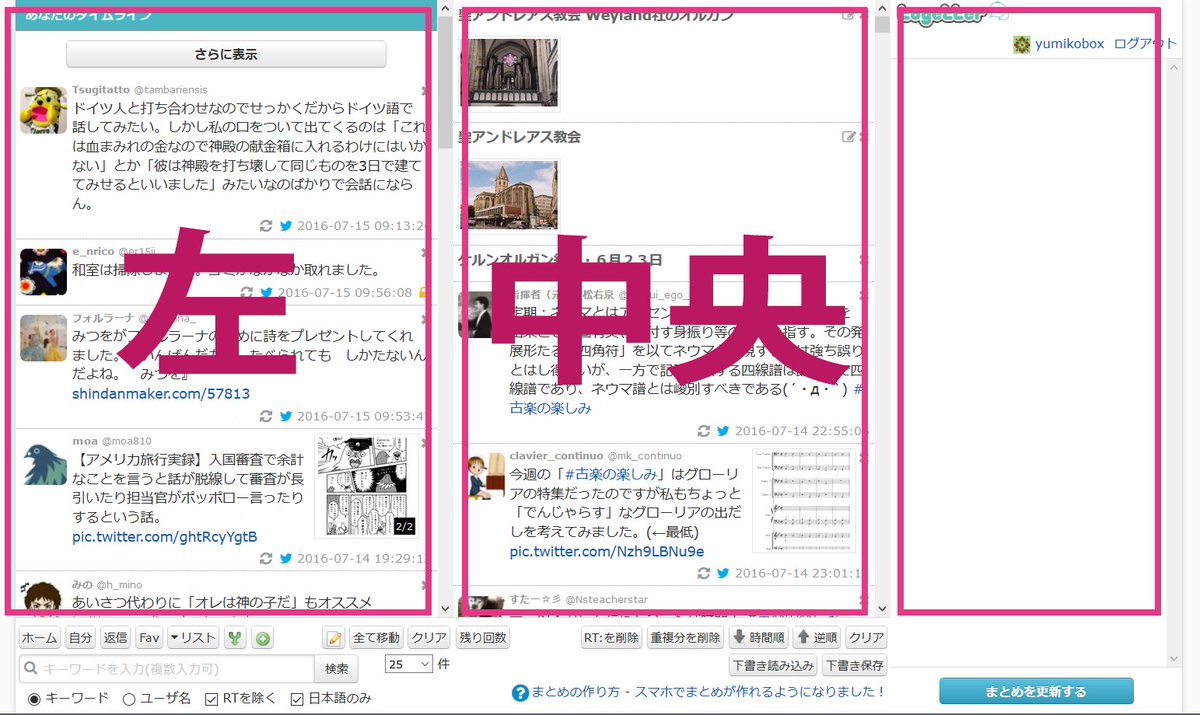Click the keyword search input field
Viewport: 1200px width, 715px height.
click(167, 669)
